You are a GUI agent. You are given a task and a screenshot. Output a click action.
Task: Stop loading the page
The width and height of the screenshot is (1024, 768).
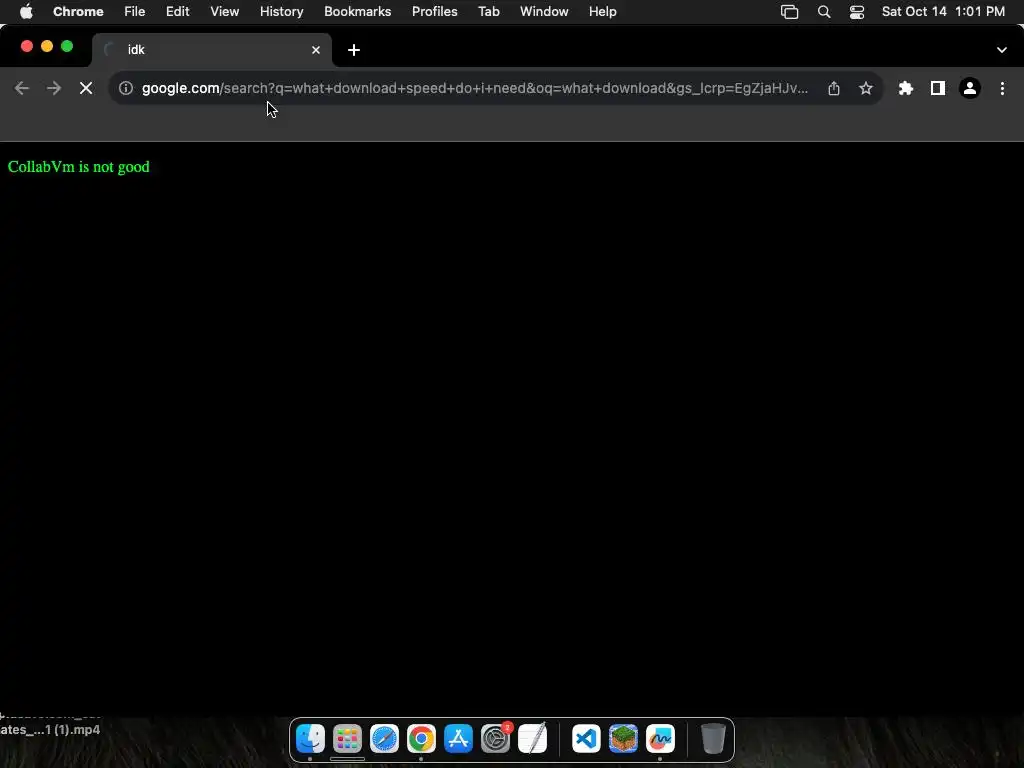[x=86, y=88]
